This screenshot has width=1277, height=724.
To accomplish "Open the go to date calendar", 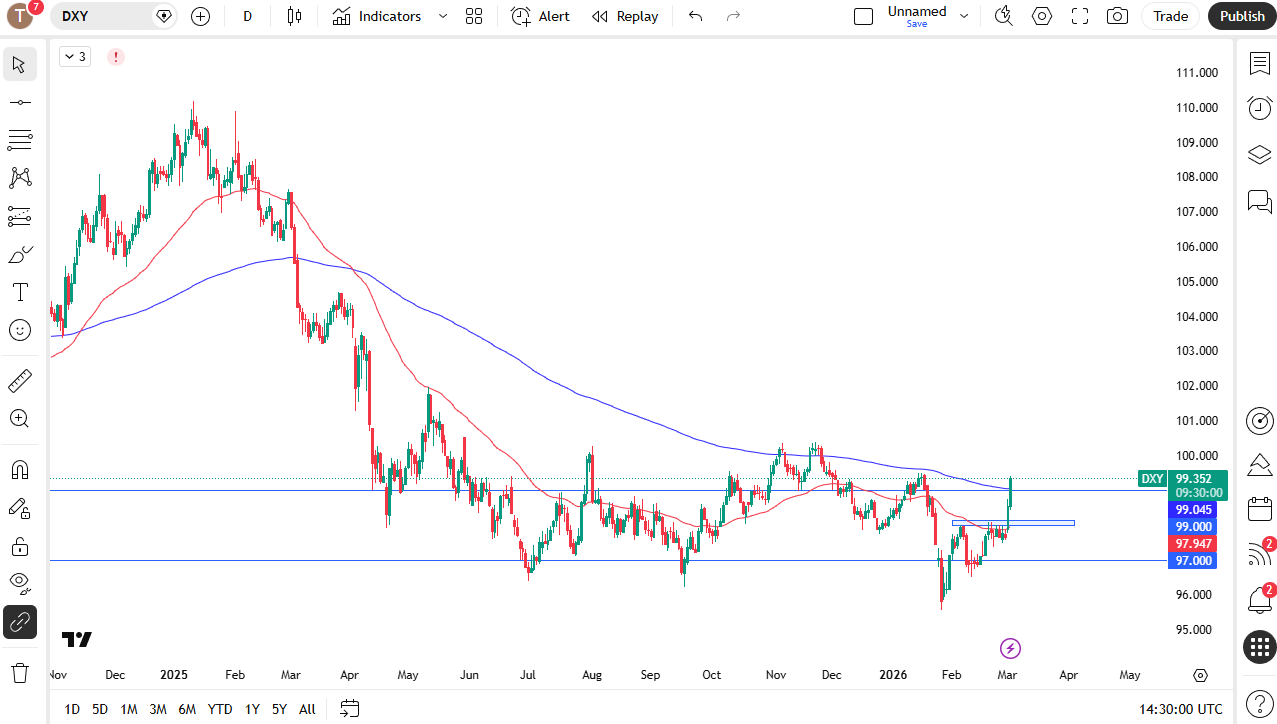I will pyautogui.click(x=349, y=709).
